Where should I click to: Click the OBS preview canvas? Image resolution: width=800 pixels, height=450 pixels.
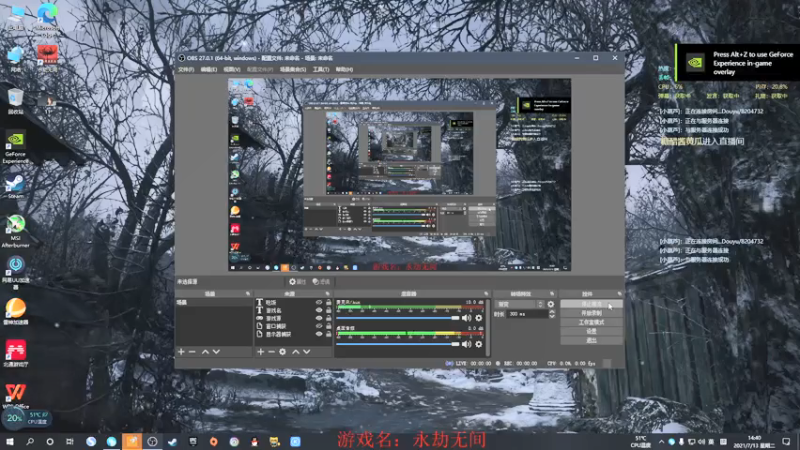399,174
